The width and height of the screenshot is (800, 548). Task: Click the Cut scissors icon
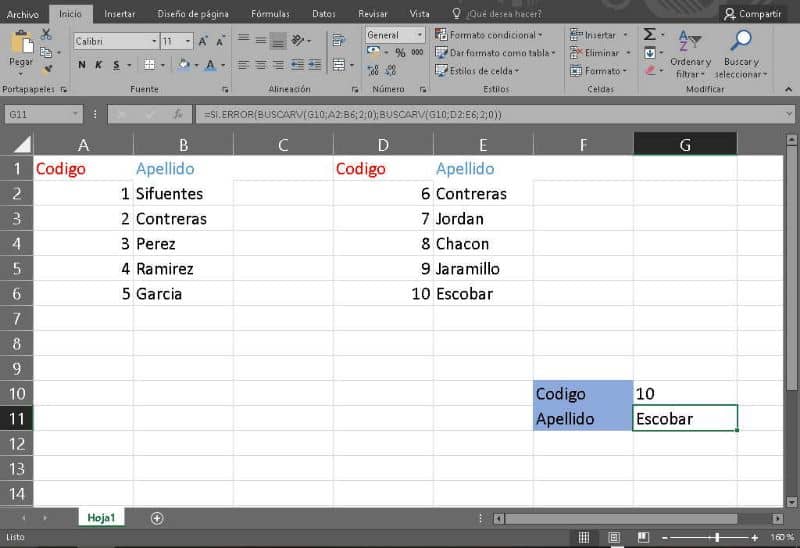click(46, 34)
